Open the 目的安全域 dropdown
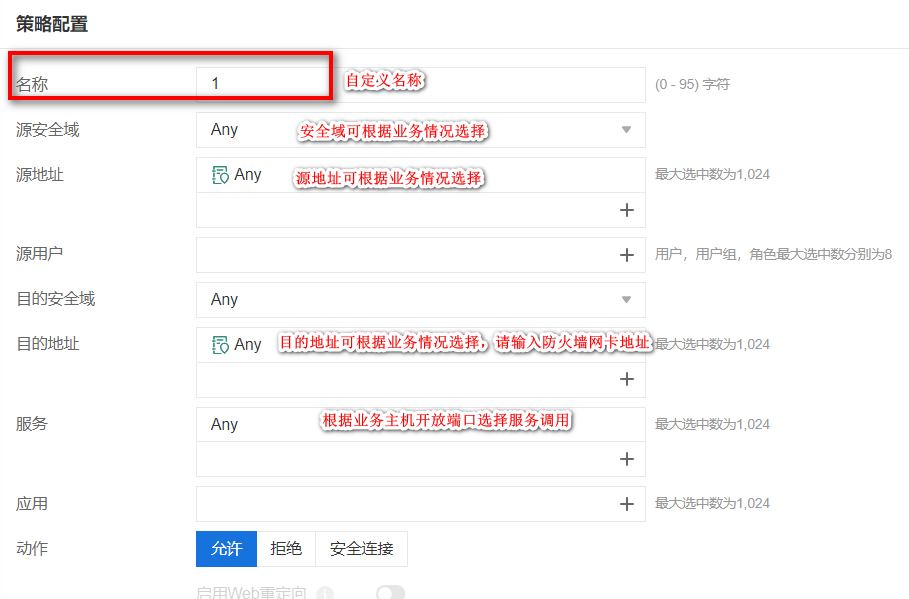This screenshot has width=909, height=599. click(x=627, y=299)
